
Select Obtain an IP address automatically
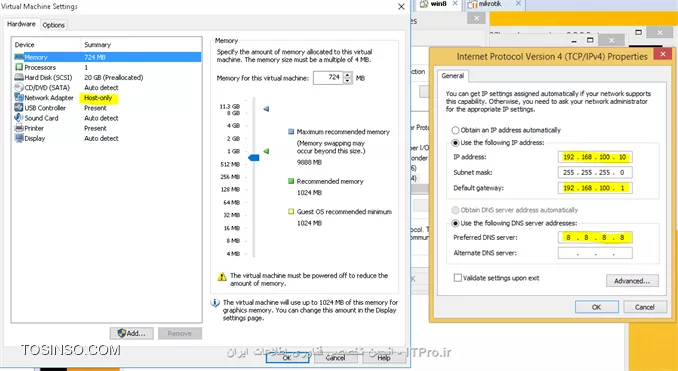pyautogui.click(x=455, y=130)
